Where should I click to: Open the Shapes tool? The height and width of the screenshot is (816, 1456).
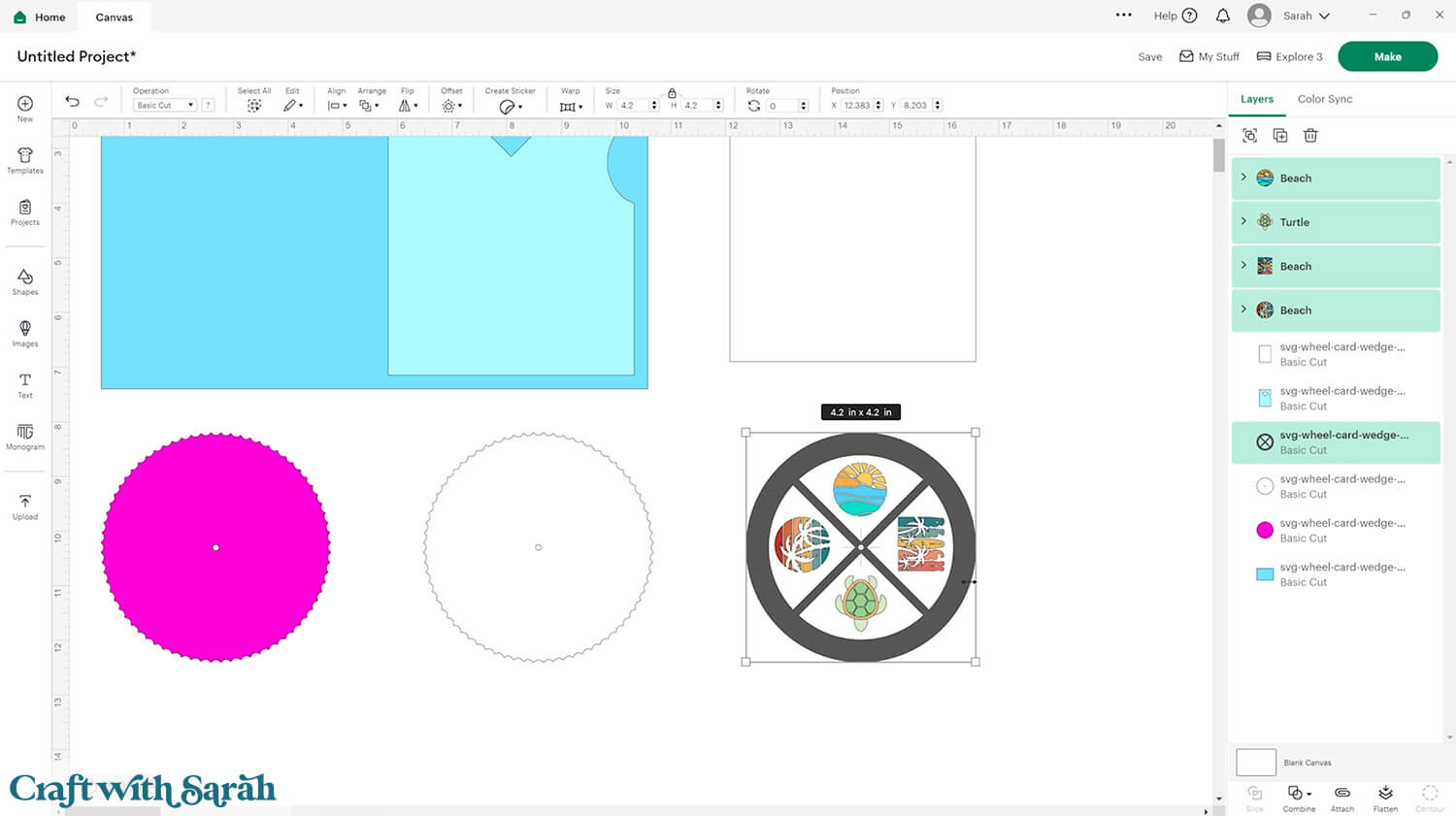(x=25, y=281)
